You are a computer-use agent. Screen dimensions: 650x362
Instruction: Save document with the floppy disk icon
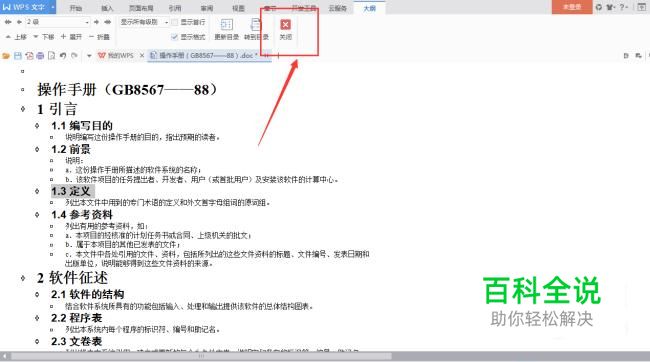[18, 56]
